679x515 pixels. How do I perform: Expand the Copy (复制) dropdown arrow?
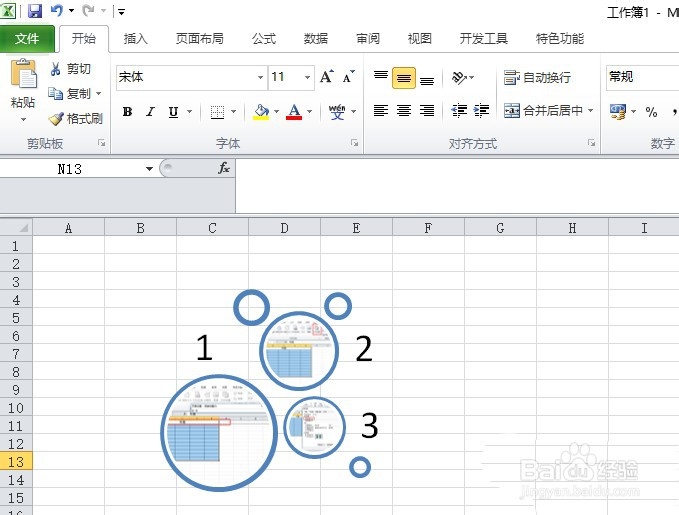point(99,94)
